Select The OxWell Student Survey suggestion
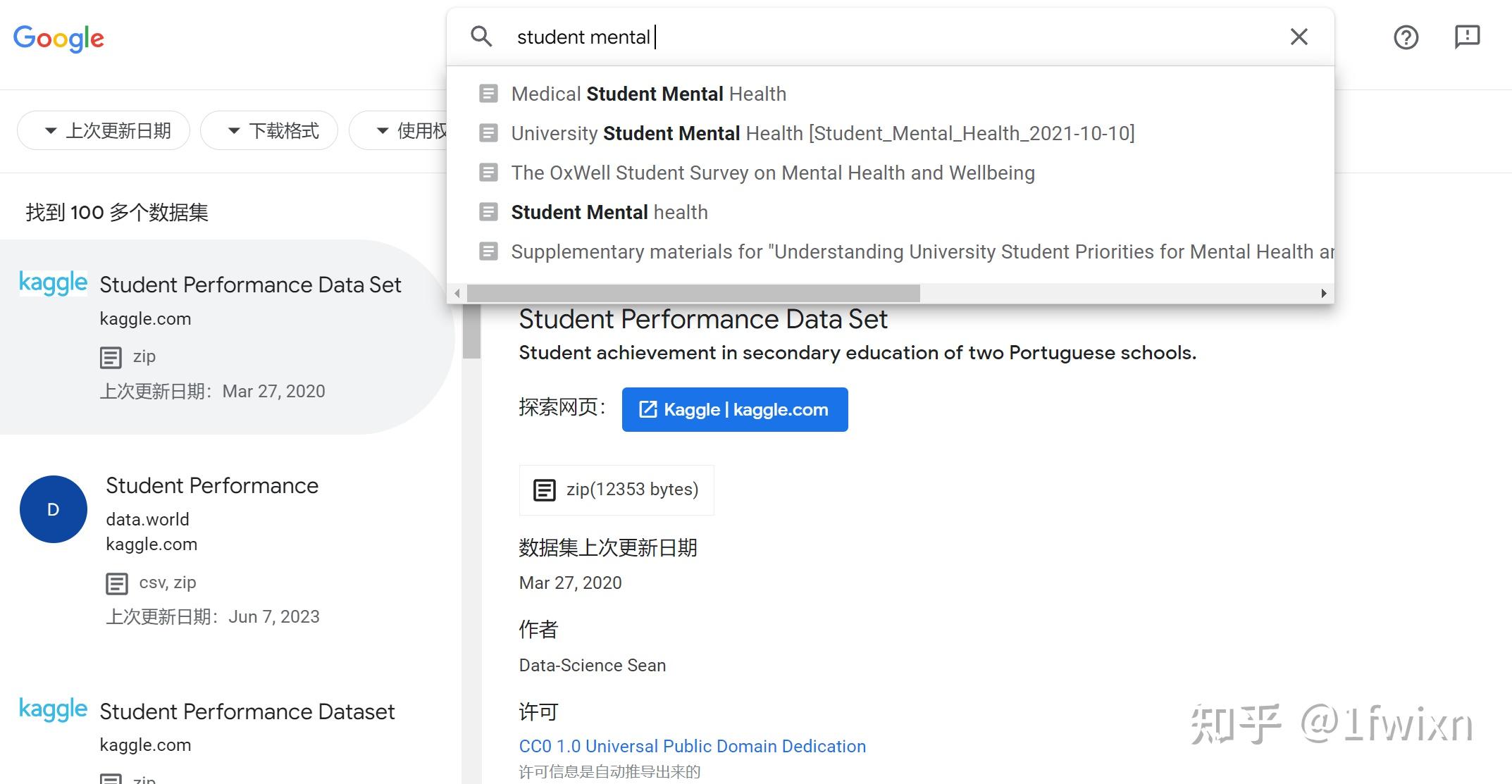 [772, 173]
